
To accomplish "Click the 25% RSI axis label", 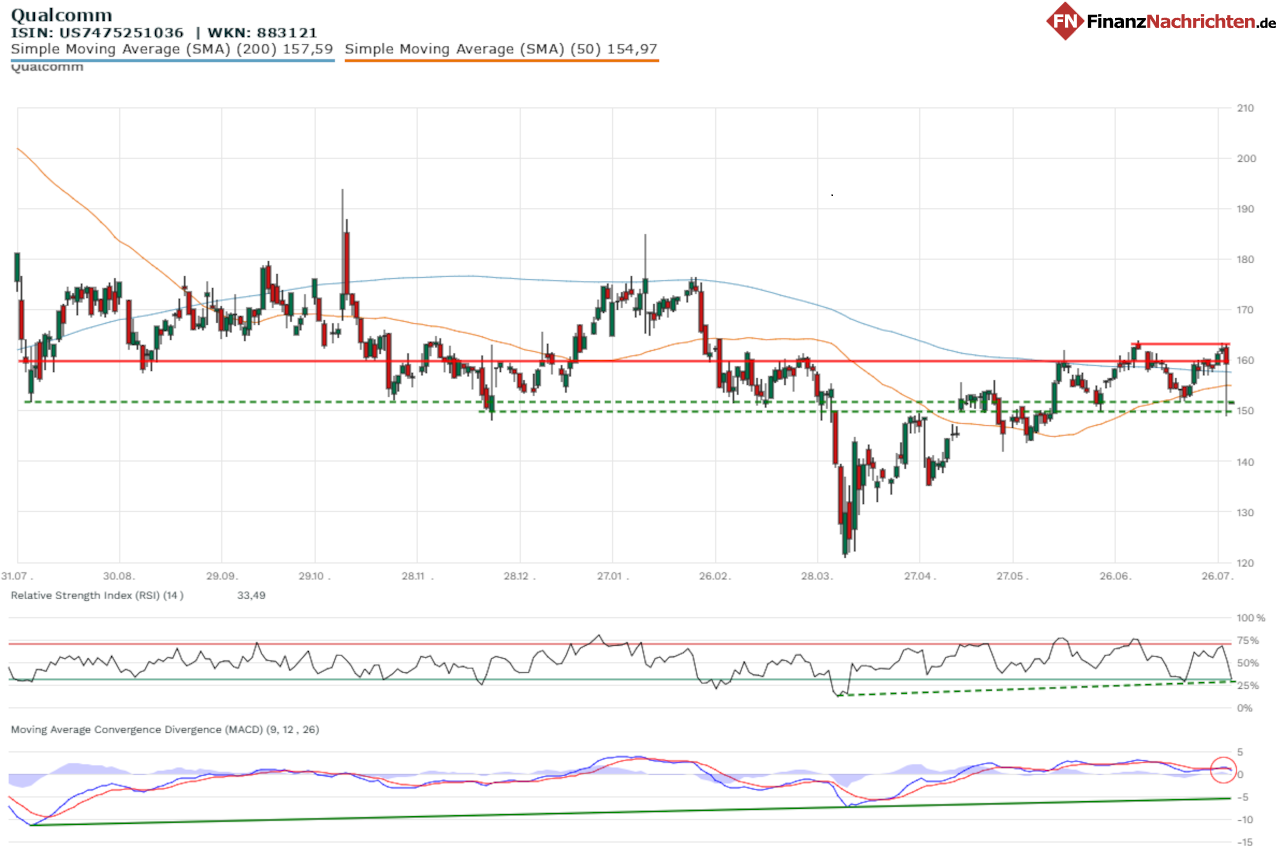I will [x=1248, y=686].
